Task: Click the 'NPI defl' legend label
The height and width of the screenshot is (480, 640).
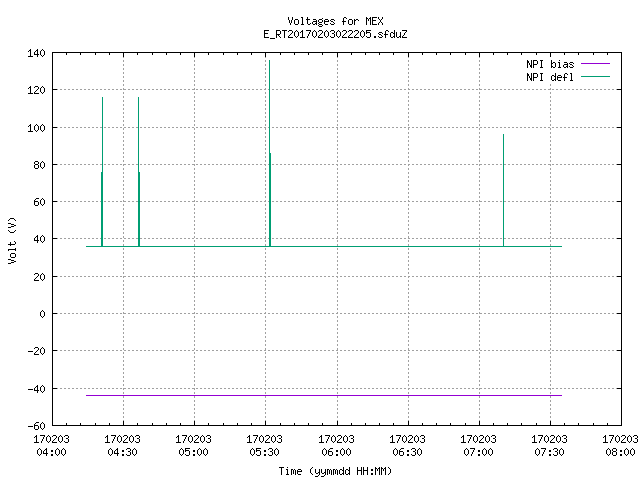Action: click(550, 77)
